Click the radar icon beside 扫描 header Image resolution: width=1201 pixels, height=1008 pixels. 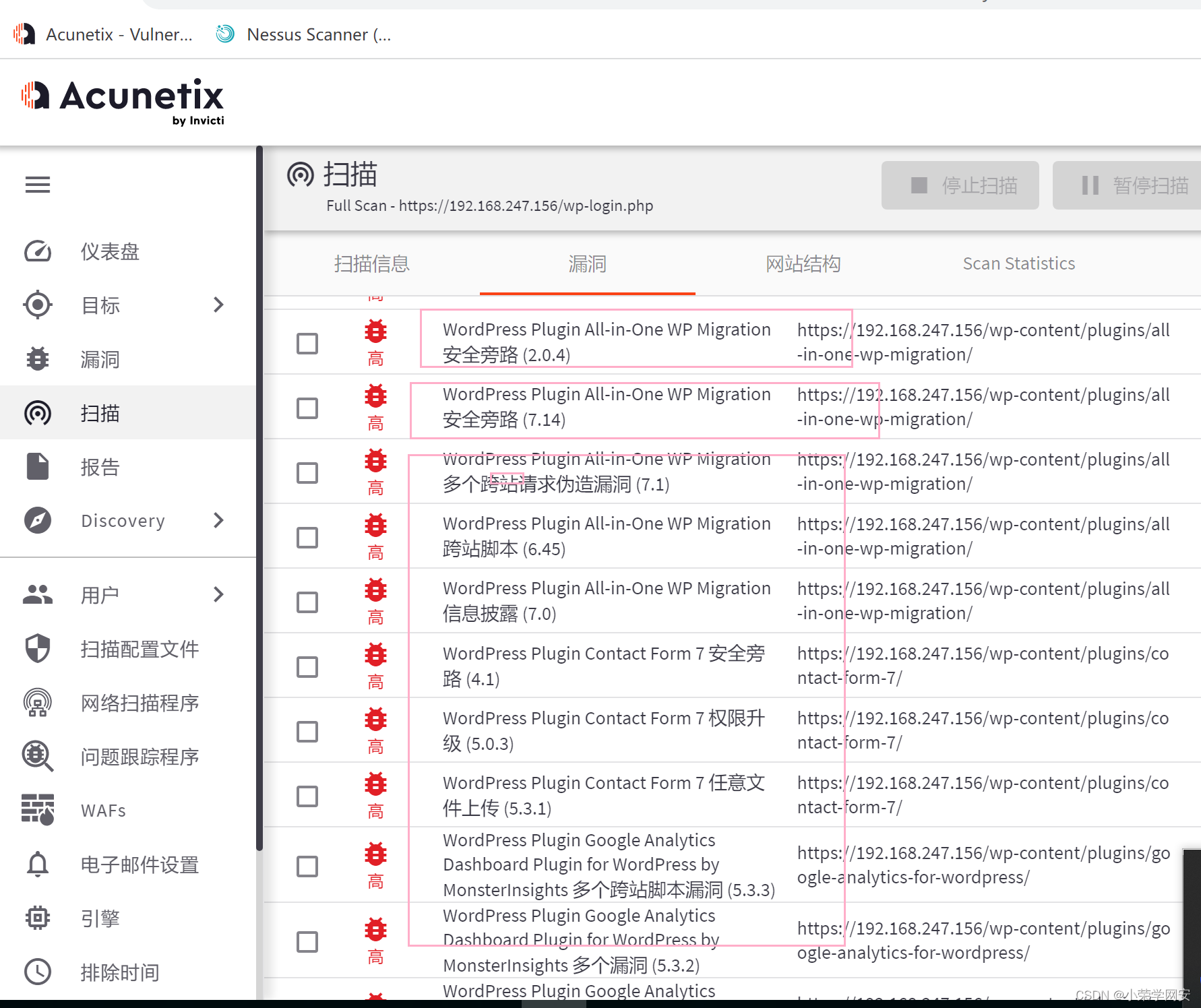tap(301, 175)
